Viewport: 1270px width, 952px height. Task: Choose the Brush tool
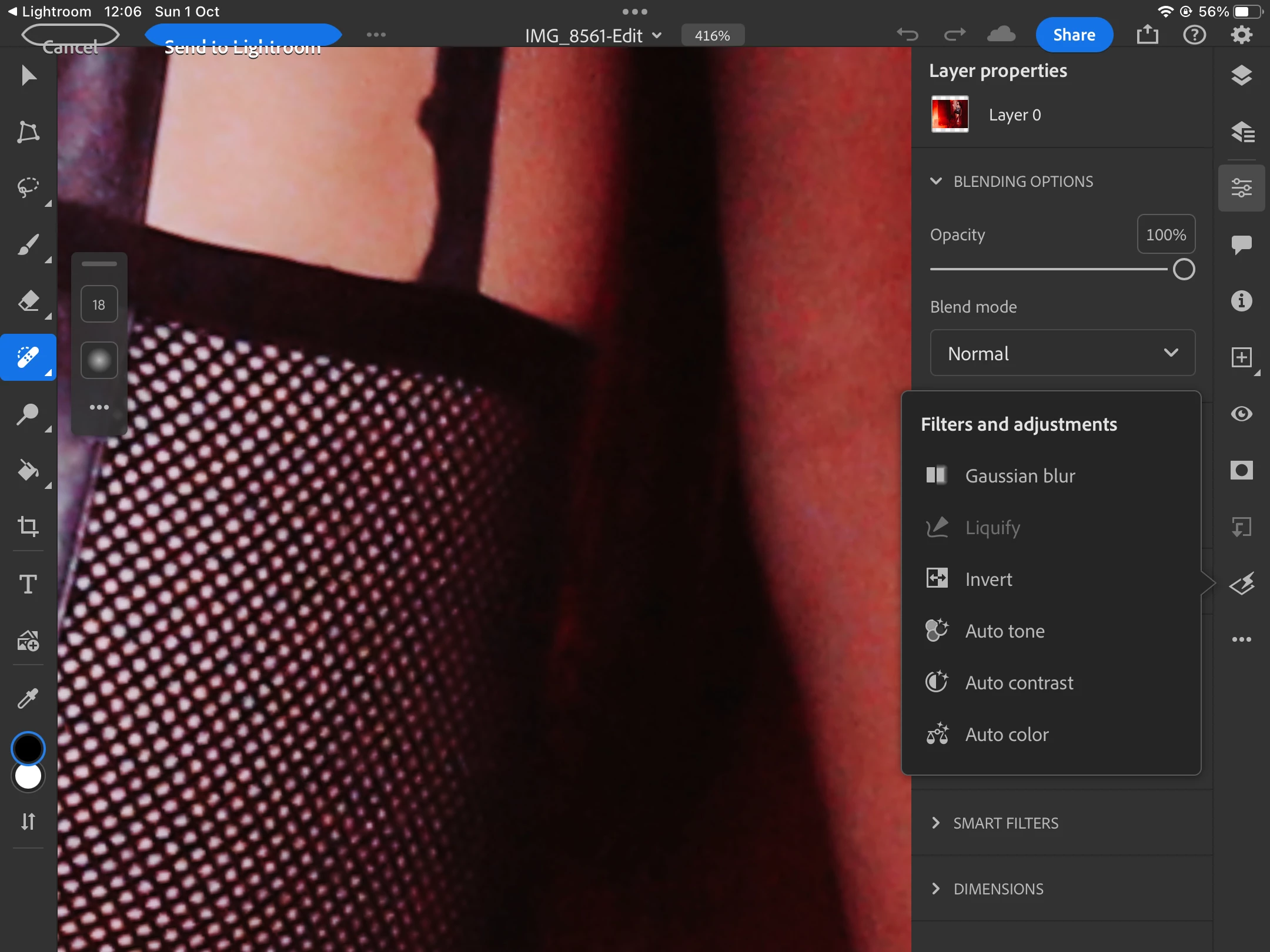pyautogui.click(x=28, y=245)
